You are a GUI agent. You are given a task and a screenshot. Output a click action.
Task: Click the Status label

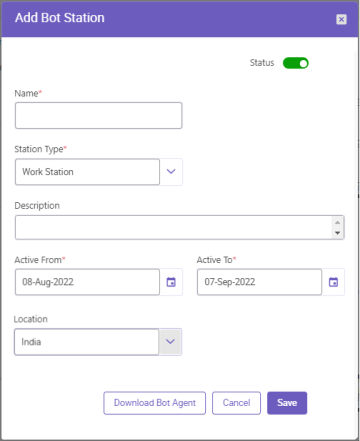[262, 63]
